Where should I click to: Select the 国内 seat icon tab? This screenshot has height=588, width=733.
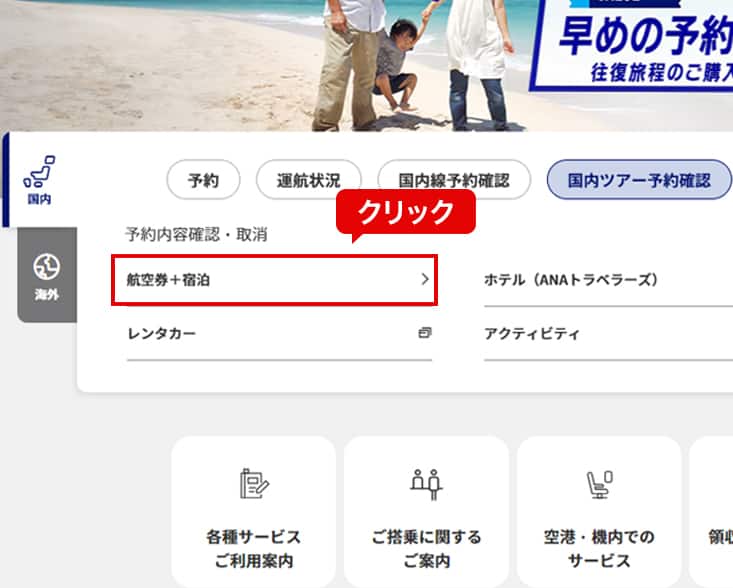pyautogui.click(x=39, y=180)
